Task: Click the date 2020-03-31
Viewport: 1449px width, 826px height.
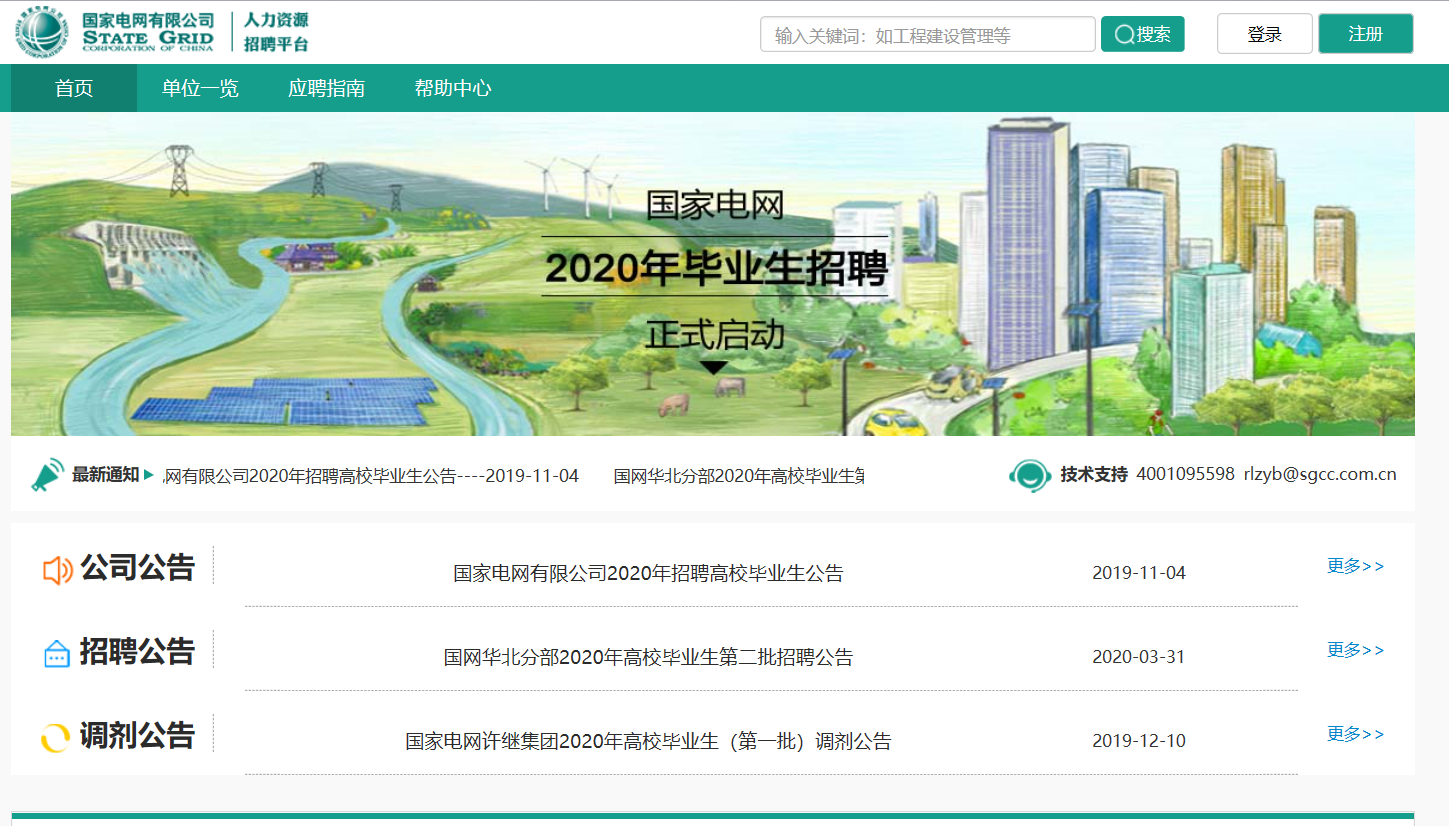Action: point(1139,657)
